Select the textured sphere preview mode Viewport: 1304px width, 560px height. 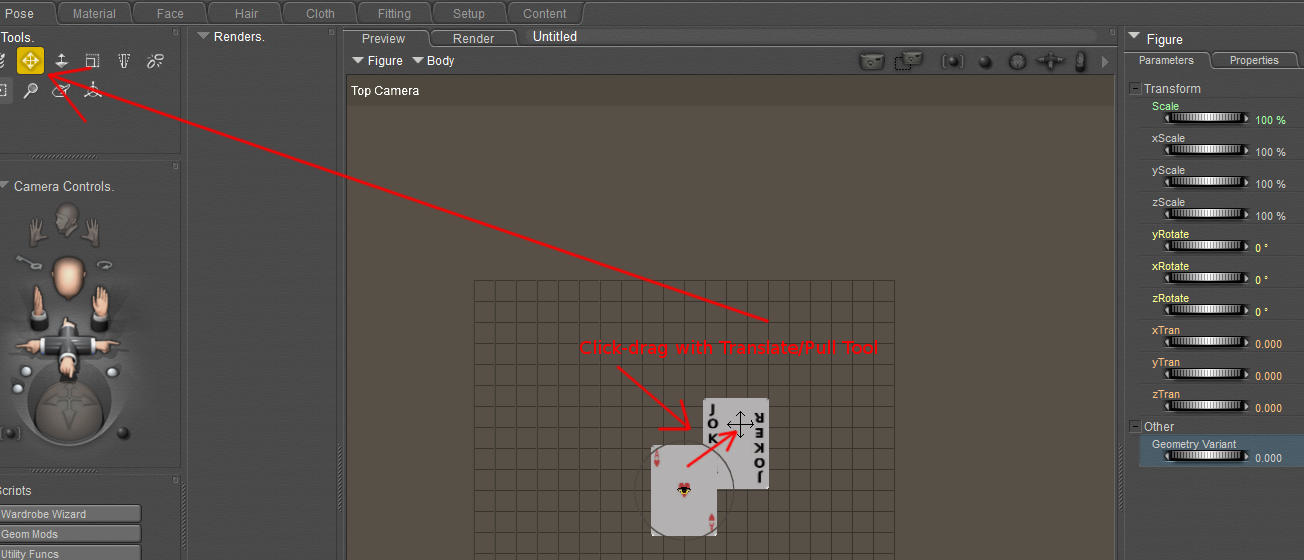1017,62
